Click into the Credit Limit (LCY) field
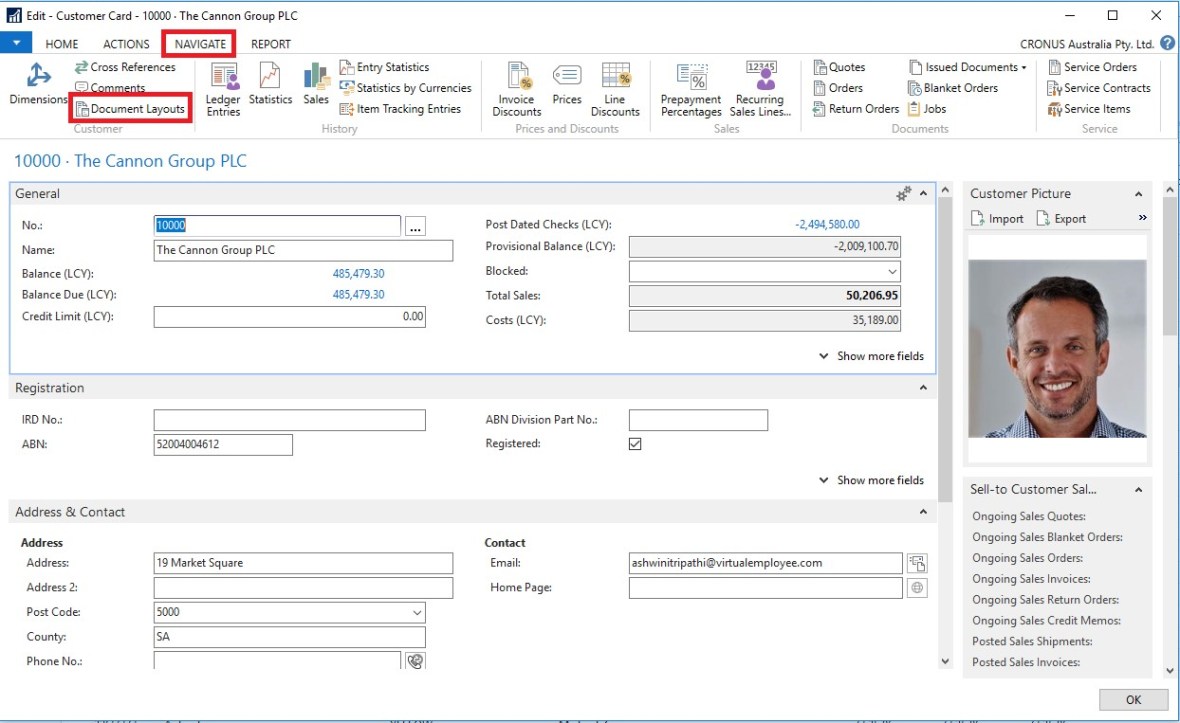This screenshot has width=1180, height=723. click(x=289, y=317)
